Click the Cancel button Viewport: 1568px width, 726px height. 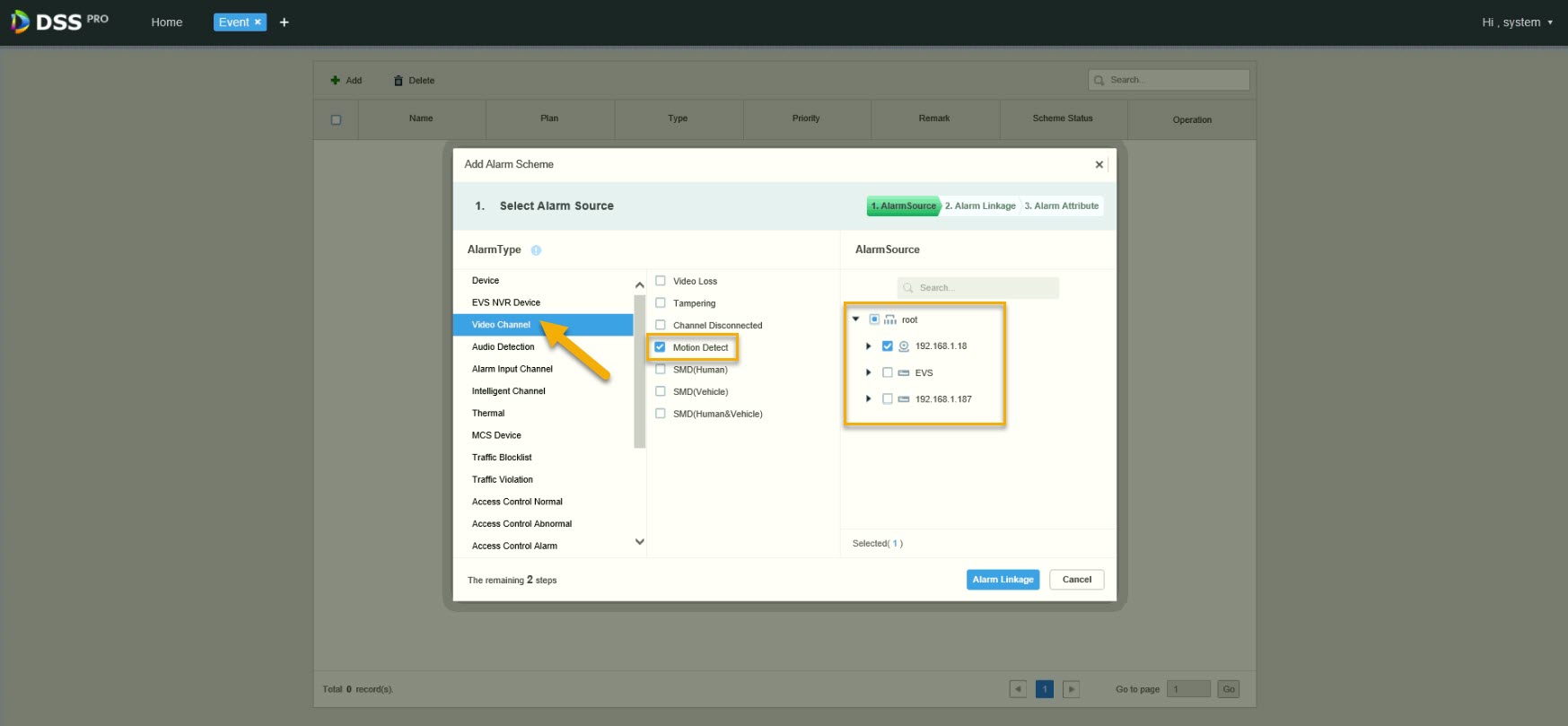[1076, 580]
